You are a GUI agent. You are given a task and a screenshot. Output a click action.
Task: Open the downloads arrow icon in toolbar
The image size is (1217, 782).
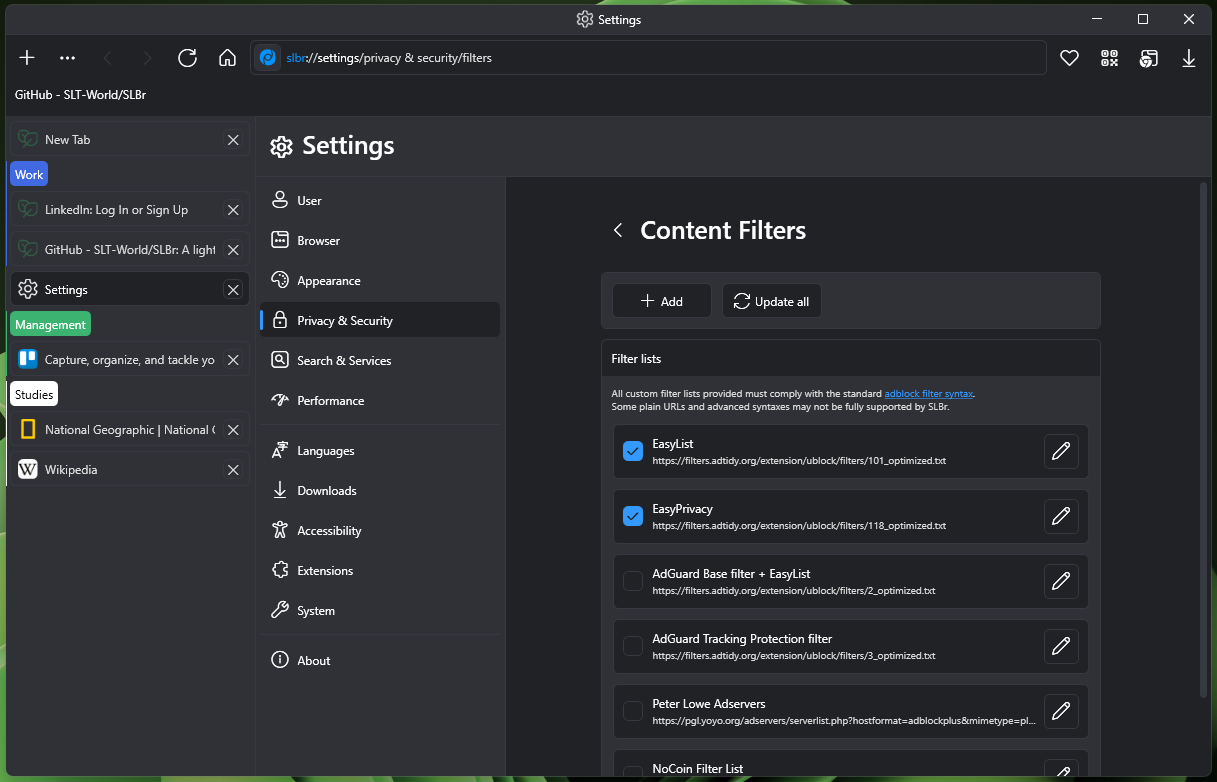pos(1189,58)
